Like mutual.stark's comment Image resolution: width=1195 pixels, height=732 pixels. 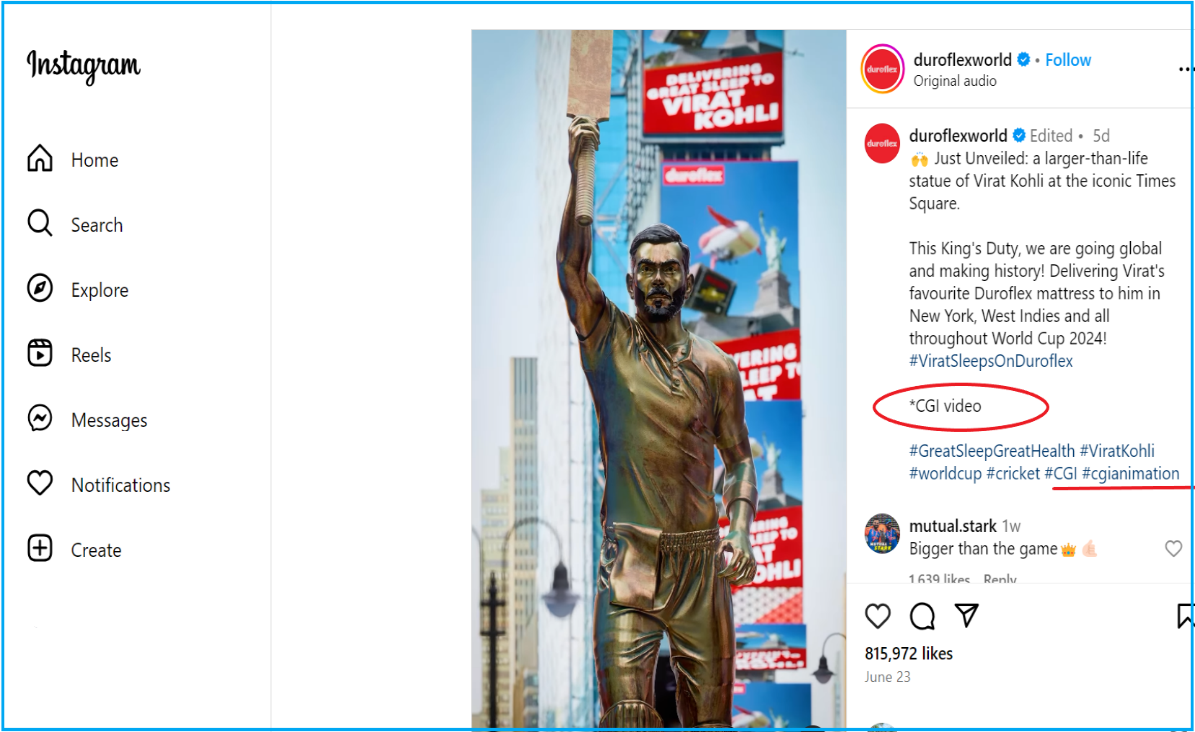coord(1174,548)
